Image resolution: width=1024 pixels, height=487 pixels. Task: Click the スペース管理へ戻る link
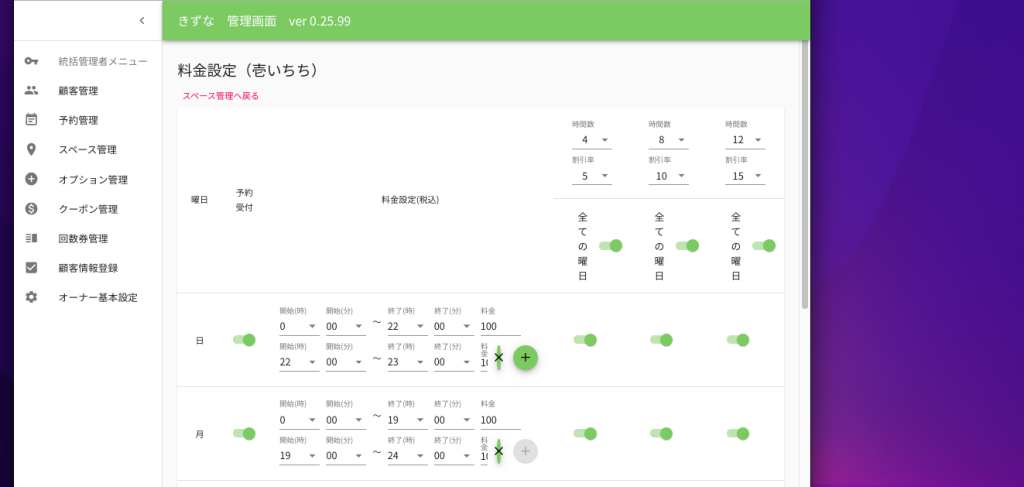point(220,96)
